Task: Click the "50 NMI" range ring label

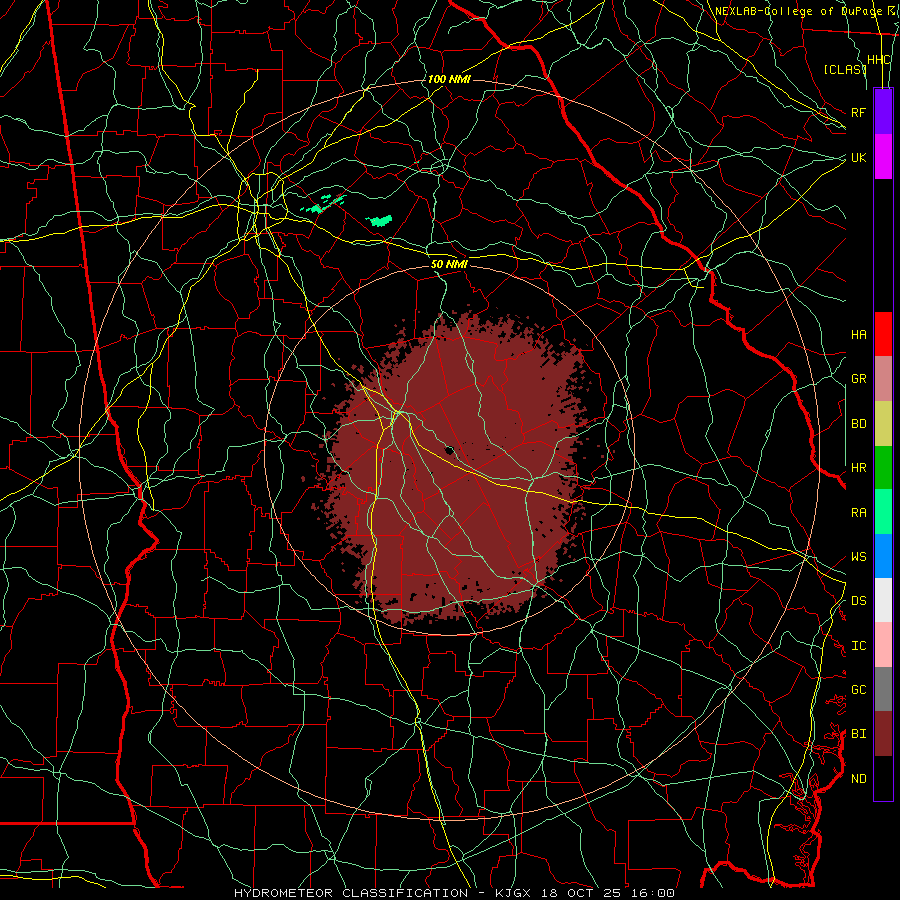Action: click(449, 264)
